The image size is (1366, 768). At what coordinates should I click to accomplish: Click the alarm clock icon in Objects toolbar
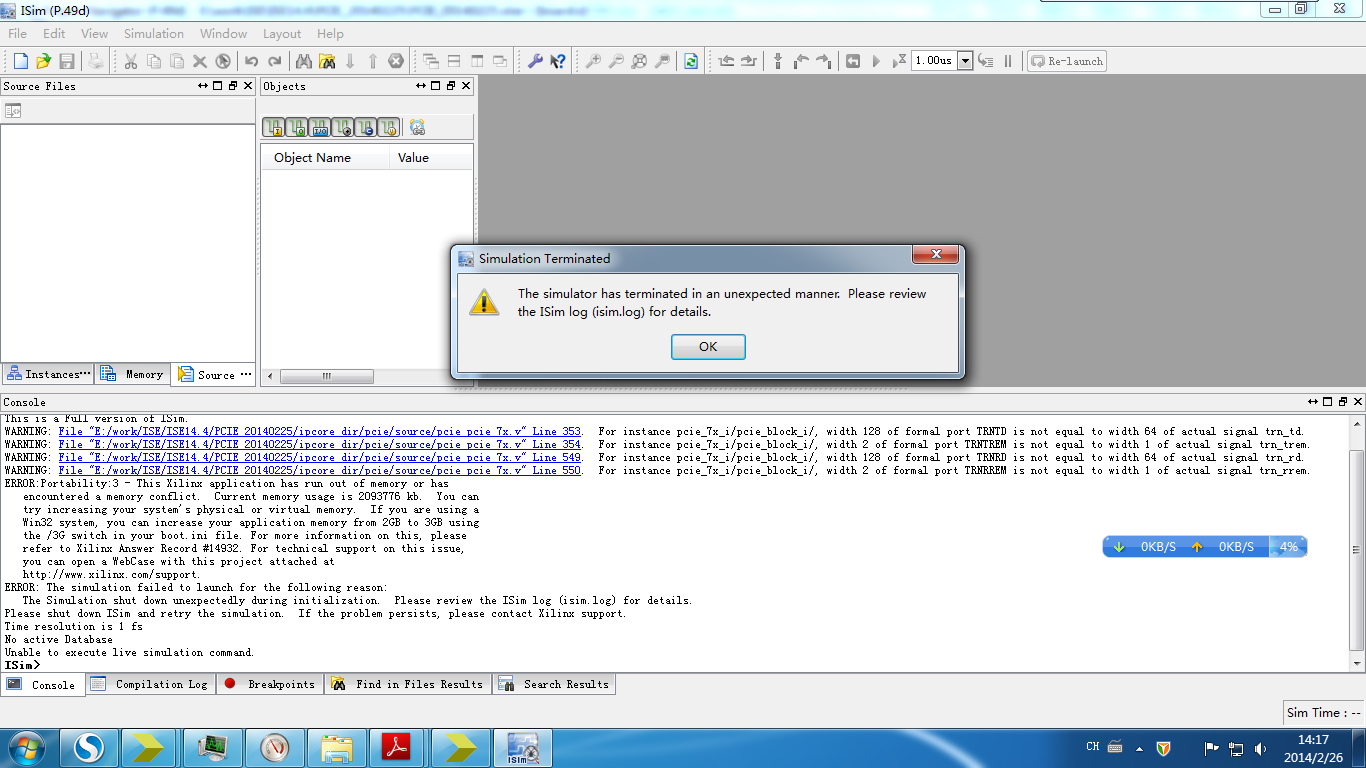click(x=417, y=127)
